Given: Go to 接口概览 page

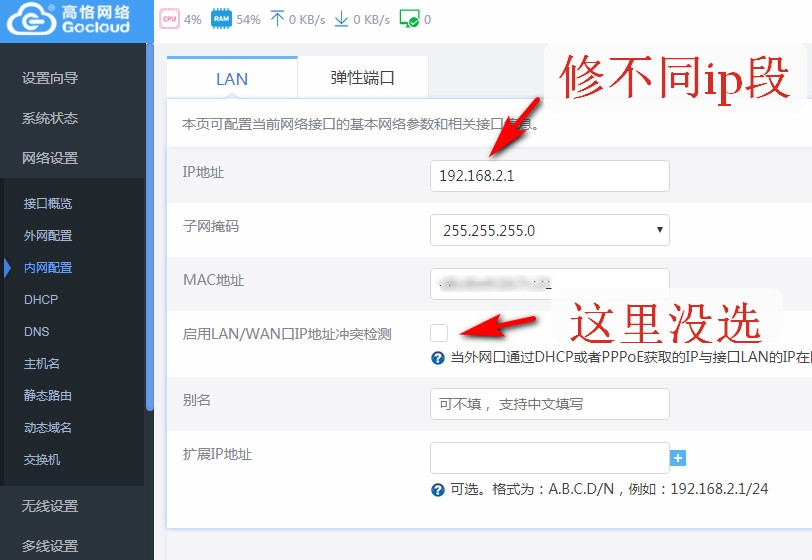Looking at the screenshot, I should [48, 204].
